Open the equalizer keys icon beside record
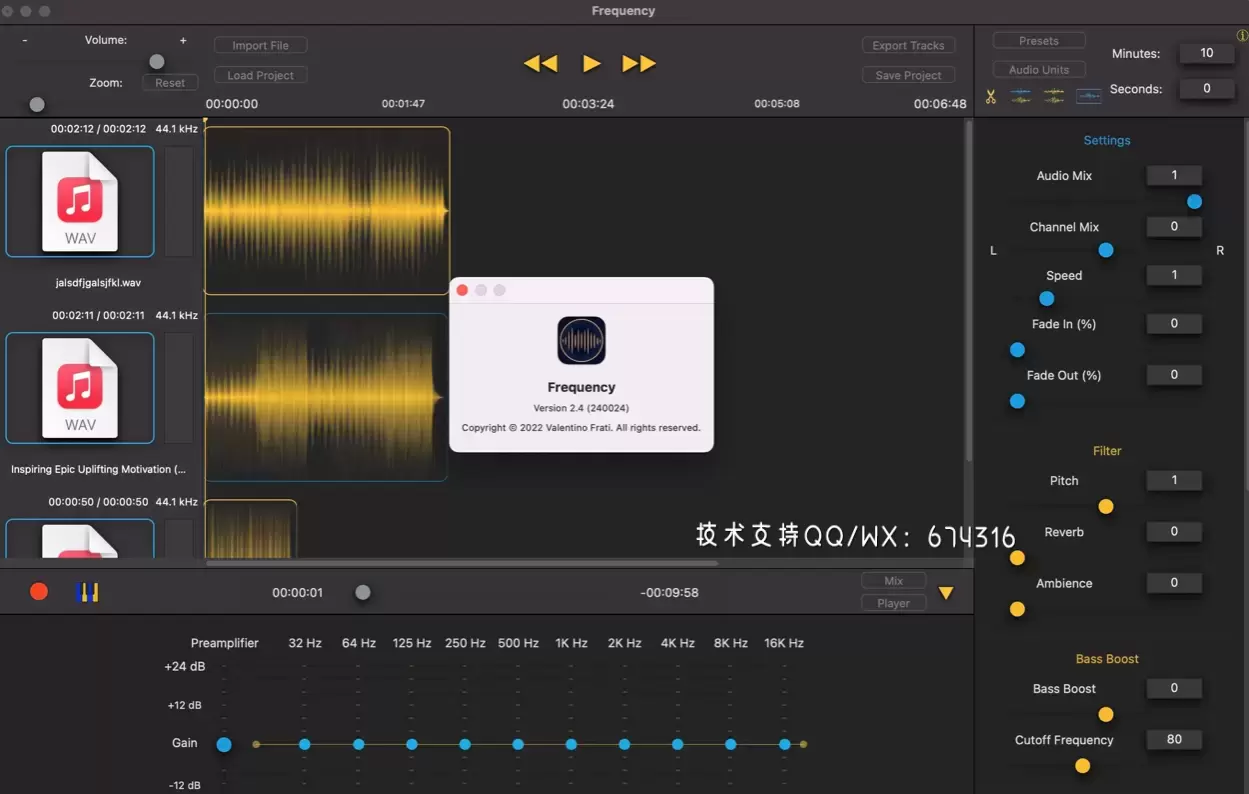This screenshot has height=794, width=1249. [x=88, y=591]
